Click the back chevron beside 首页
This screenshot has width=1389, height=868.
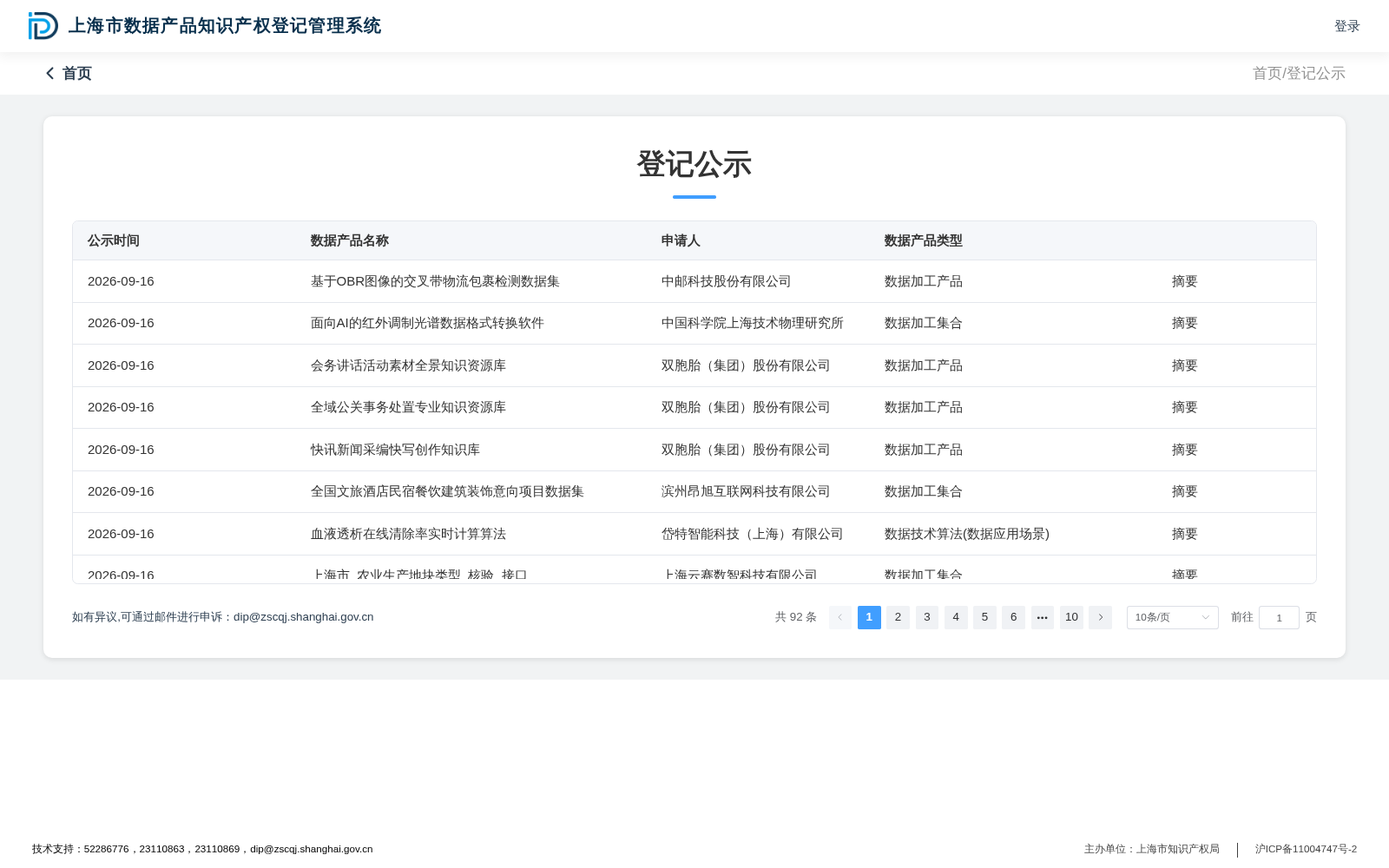click(x=50, y=74)
